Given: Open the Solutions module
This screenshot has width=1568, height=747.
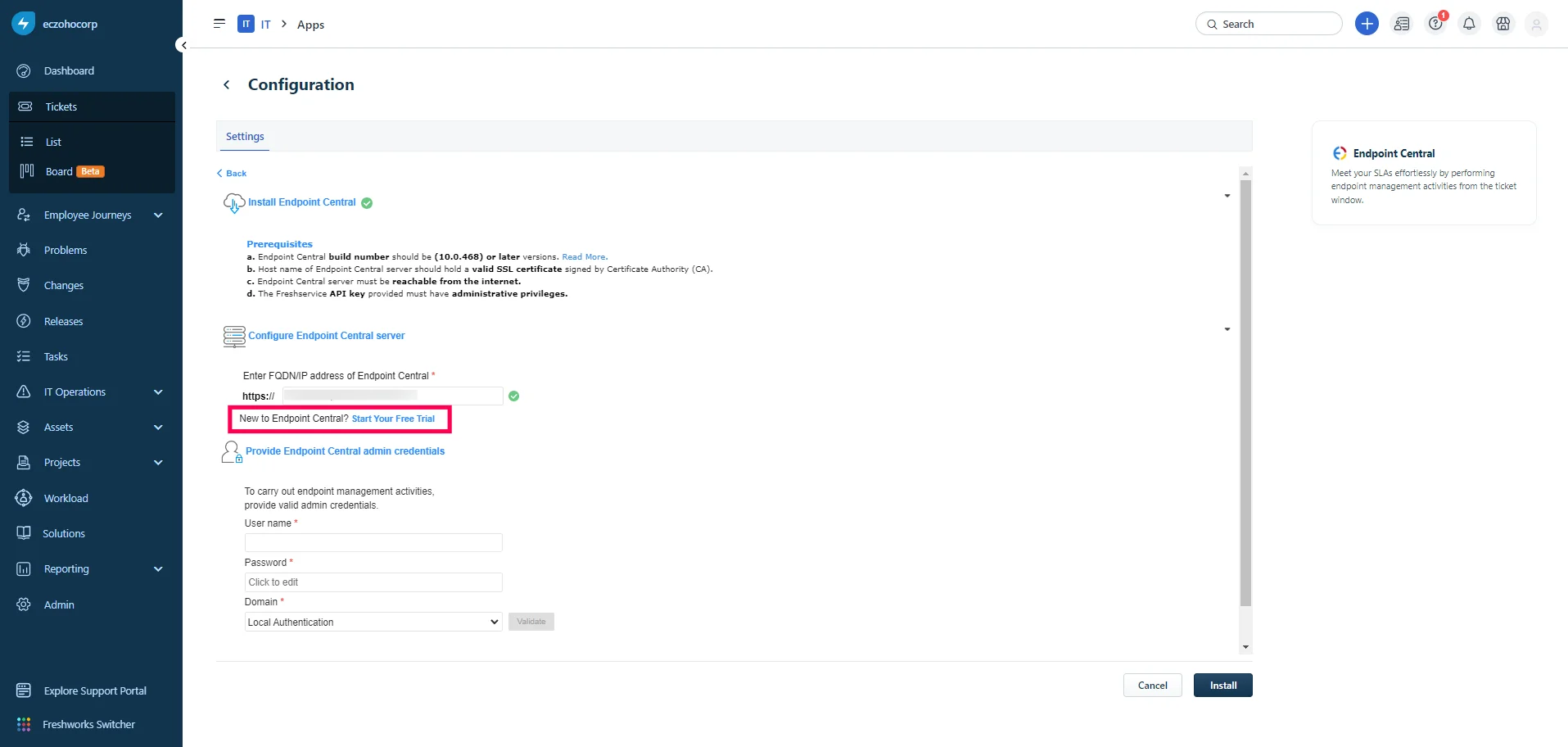Looking at the screenshot, I should tap(64, 533).
